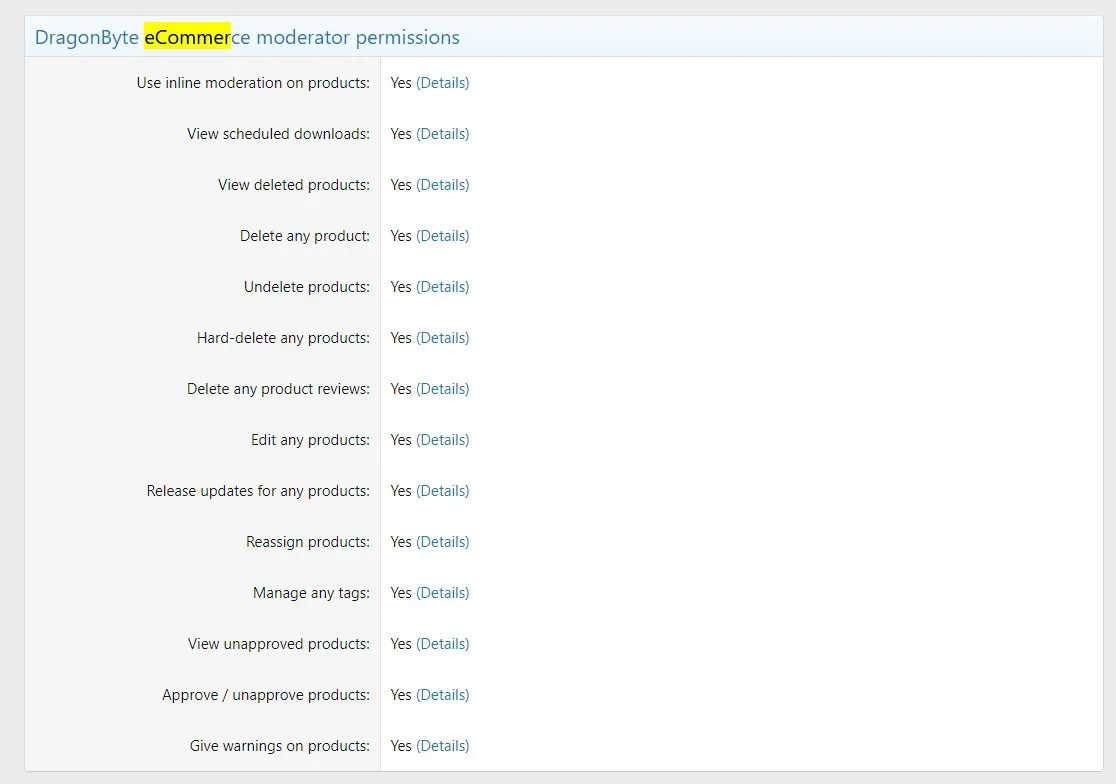
Task: Open Details for Delete any product reviews
Action: [442, 389]
